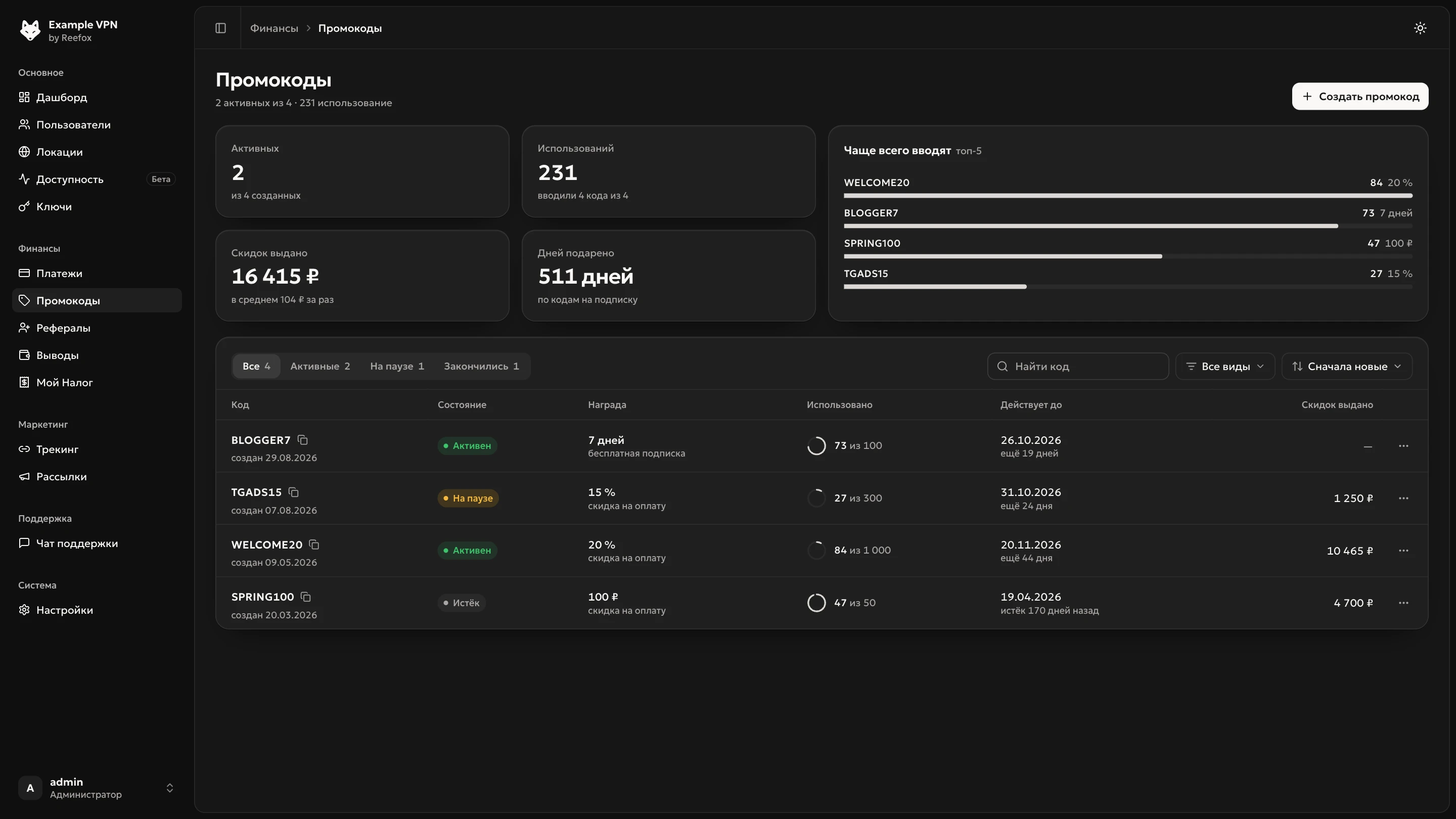Copy the WELCOME20 promo code
This screenshot has height=819, width=1456.
[x=314, y=545]
